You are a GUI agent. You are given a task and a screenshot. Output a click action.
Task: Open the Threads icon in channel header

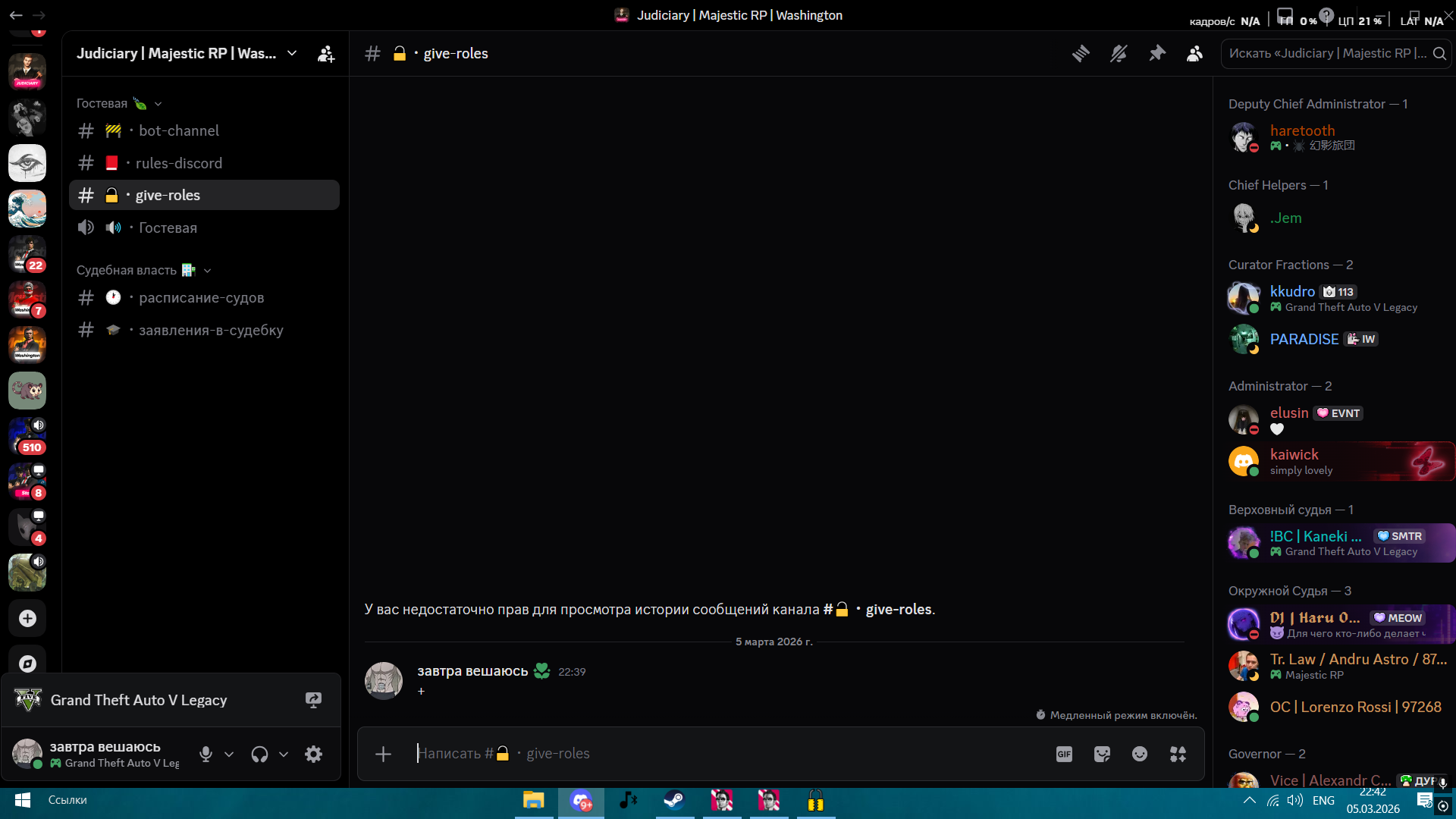(x=1081, y=53)
